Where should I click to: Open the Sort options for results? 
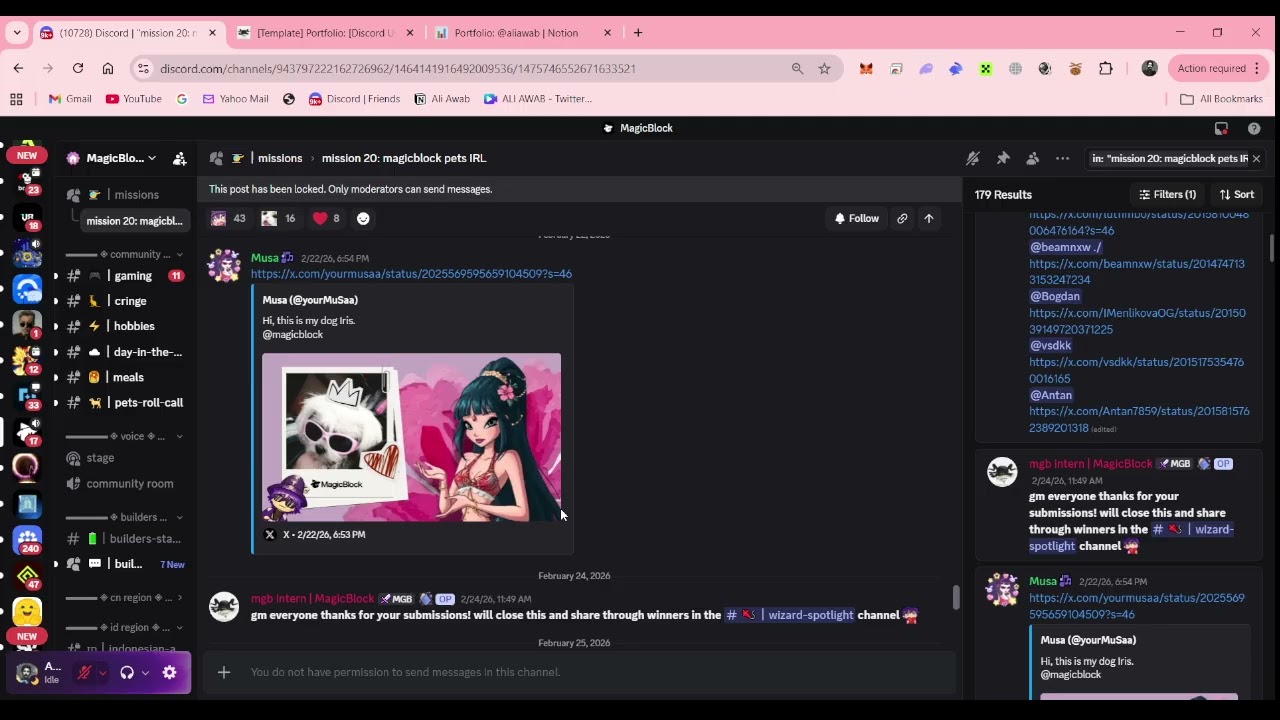coord(1237,195)
